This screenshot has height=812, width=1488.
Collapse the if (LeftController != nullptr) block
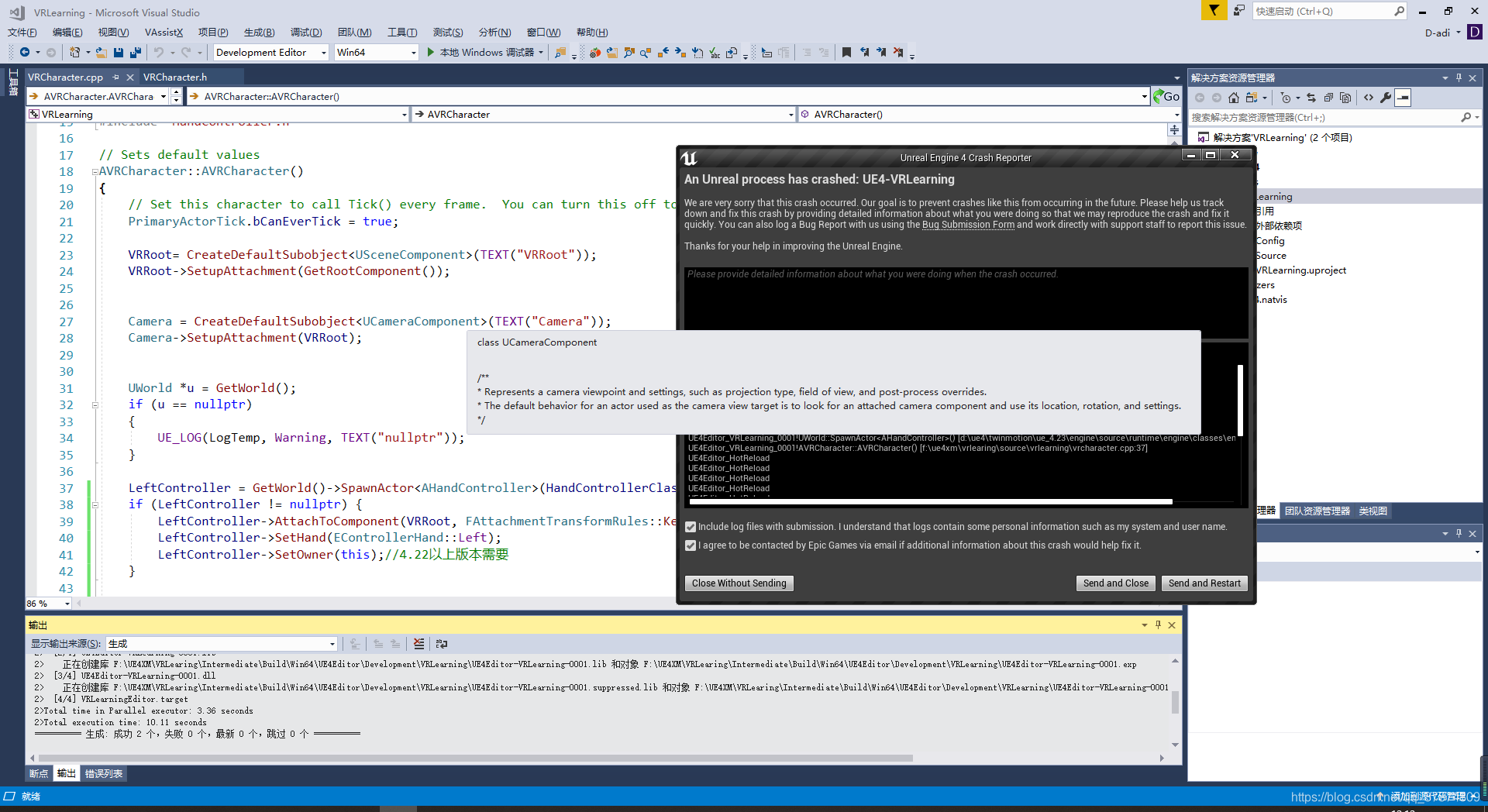tap(95, 505)
